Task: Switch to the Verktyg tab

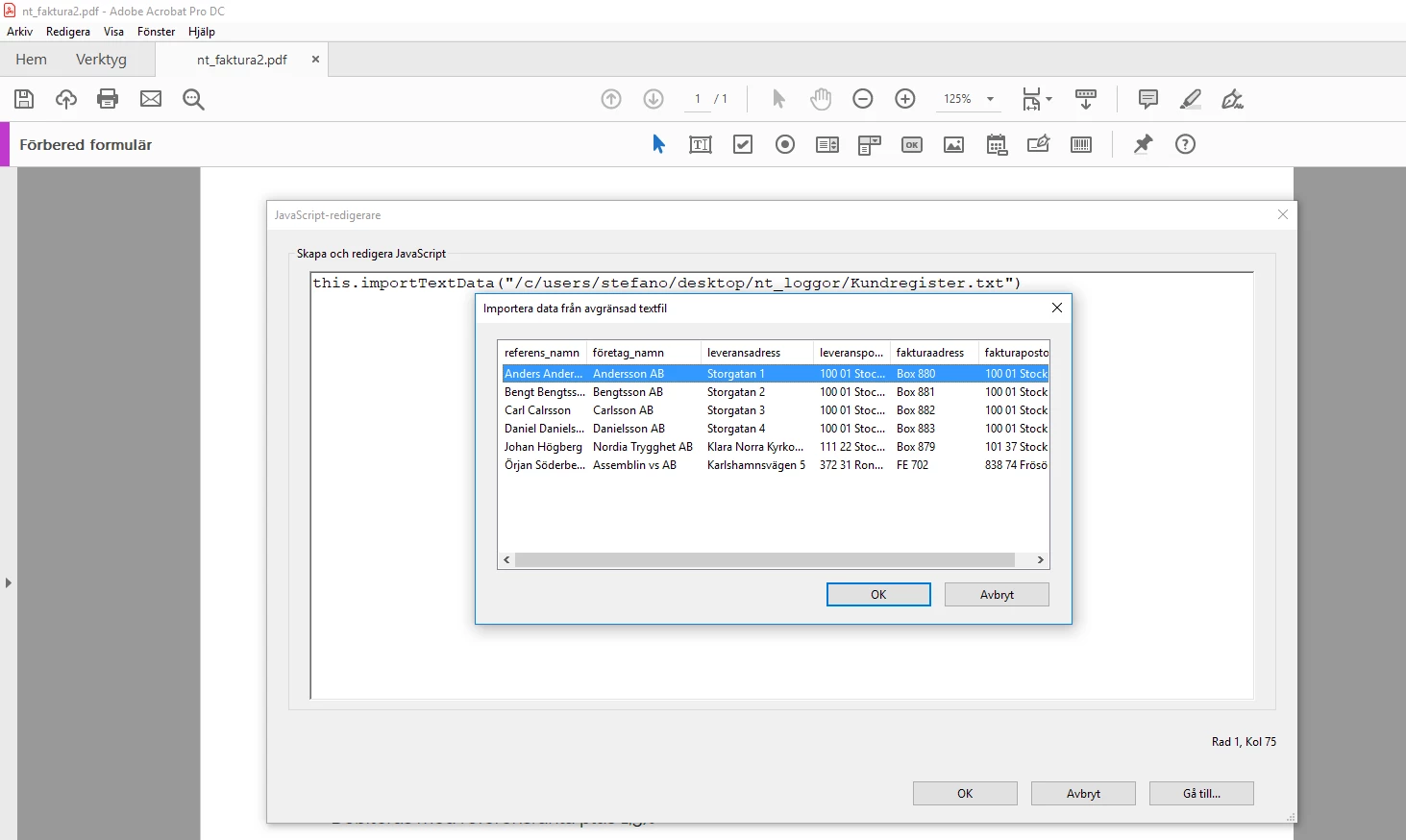Action: [x=101, y=60]
